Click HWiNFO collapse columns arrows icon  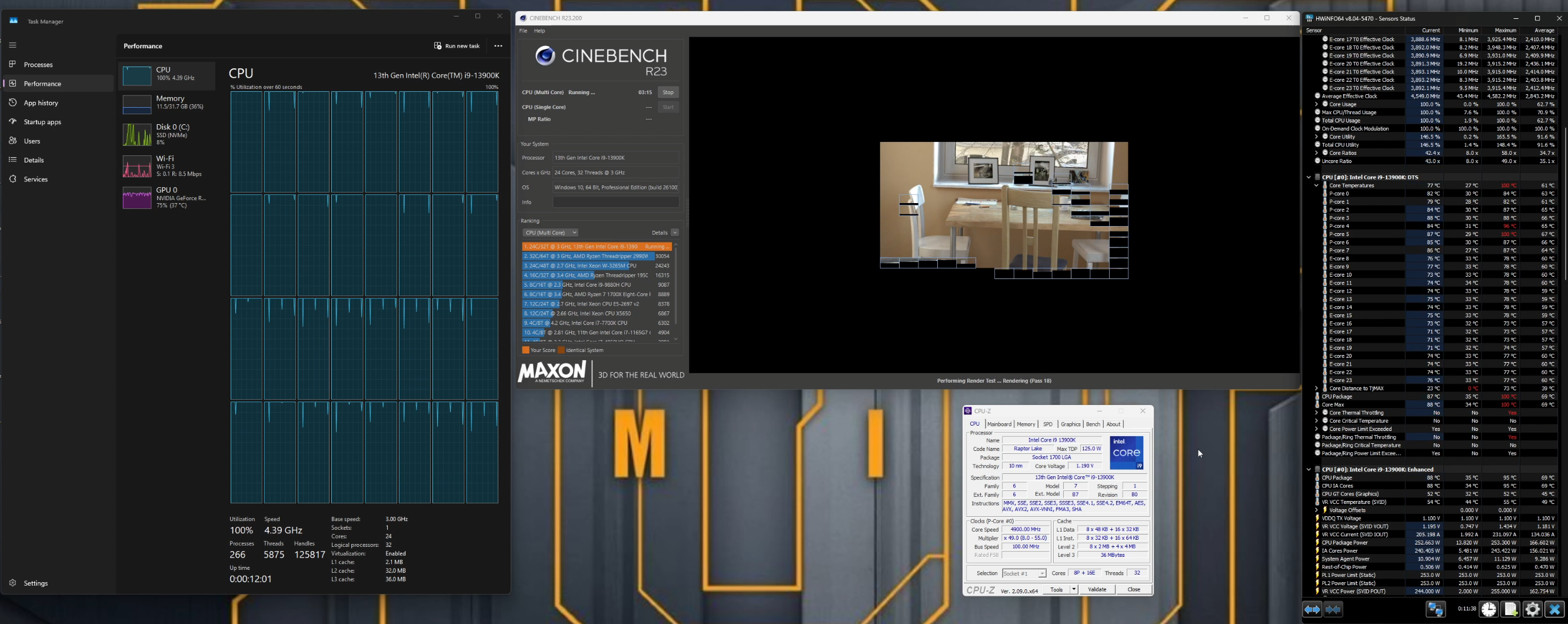[1333, 609]
